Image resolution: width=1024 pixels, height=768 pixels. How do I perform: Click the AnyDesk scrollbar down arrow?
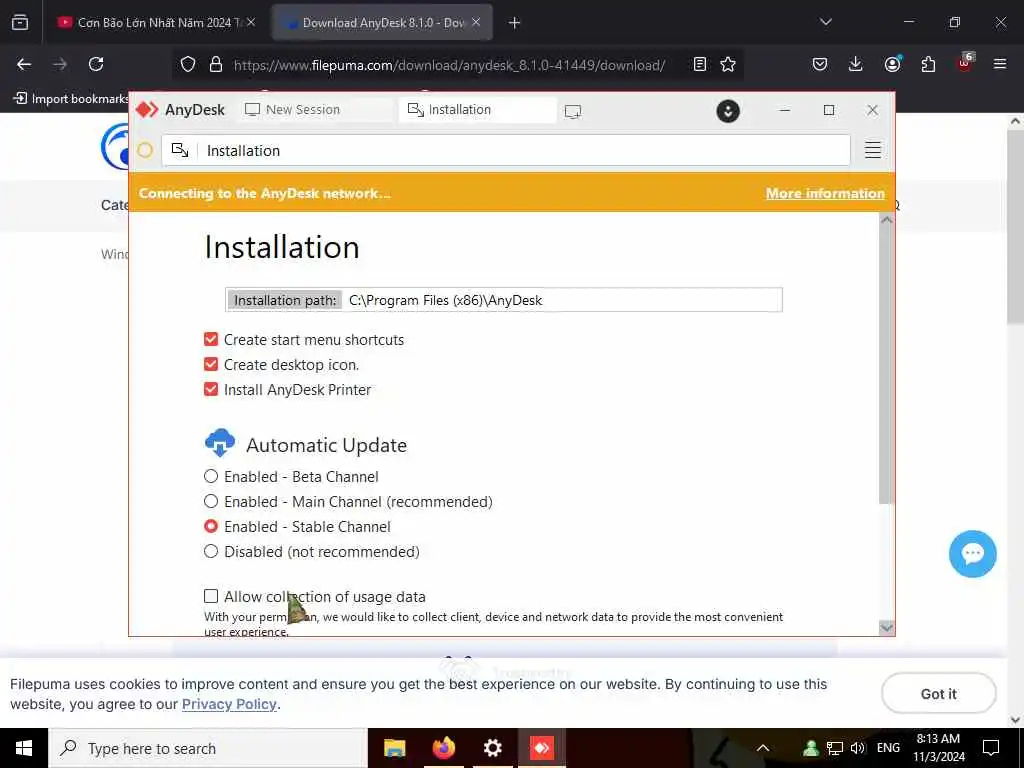886,627
